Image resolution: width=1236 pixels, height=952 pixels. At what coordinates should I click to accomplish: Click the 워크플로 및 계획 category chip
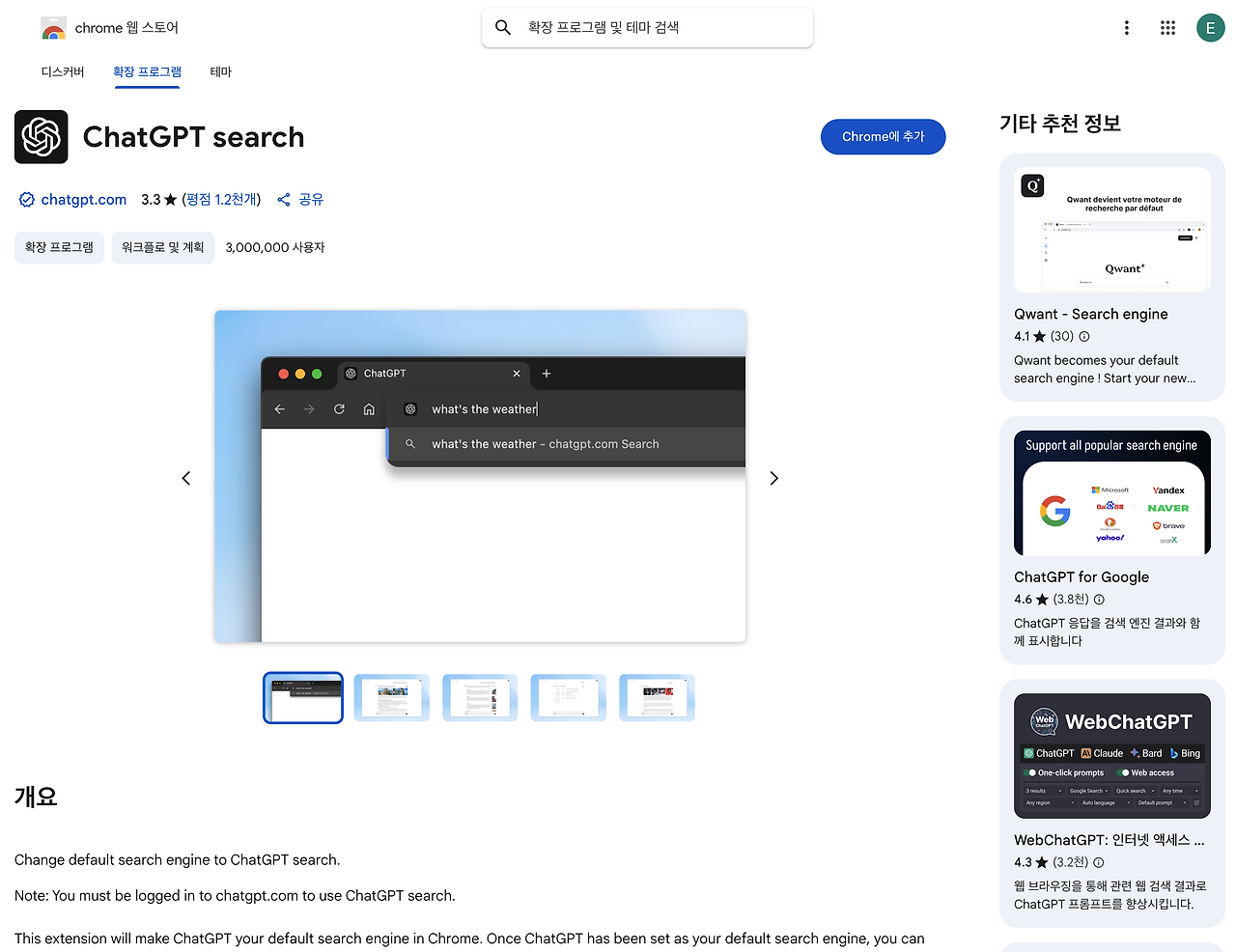[163, 248]
